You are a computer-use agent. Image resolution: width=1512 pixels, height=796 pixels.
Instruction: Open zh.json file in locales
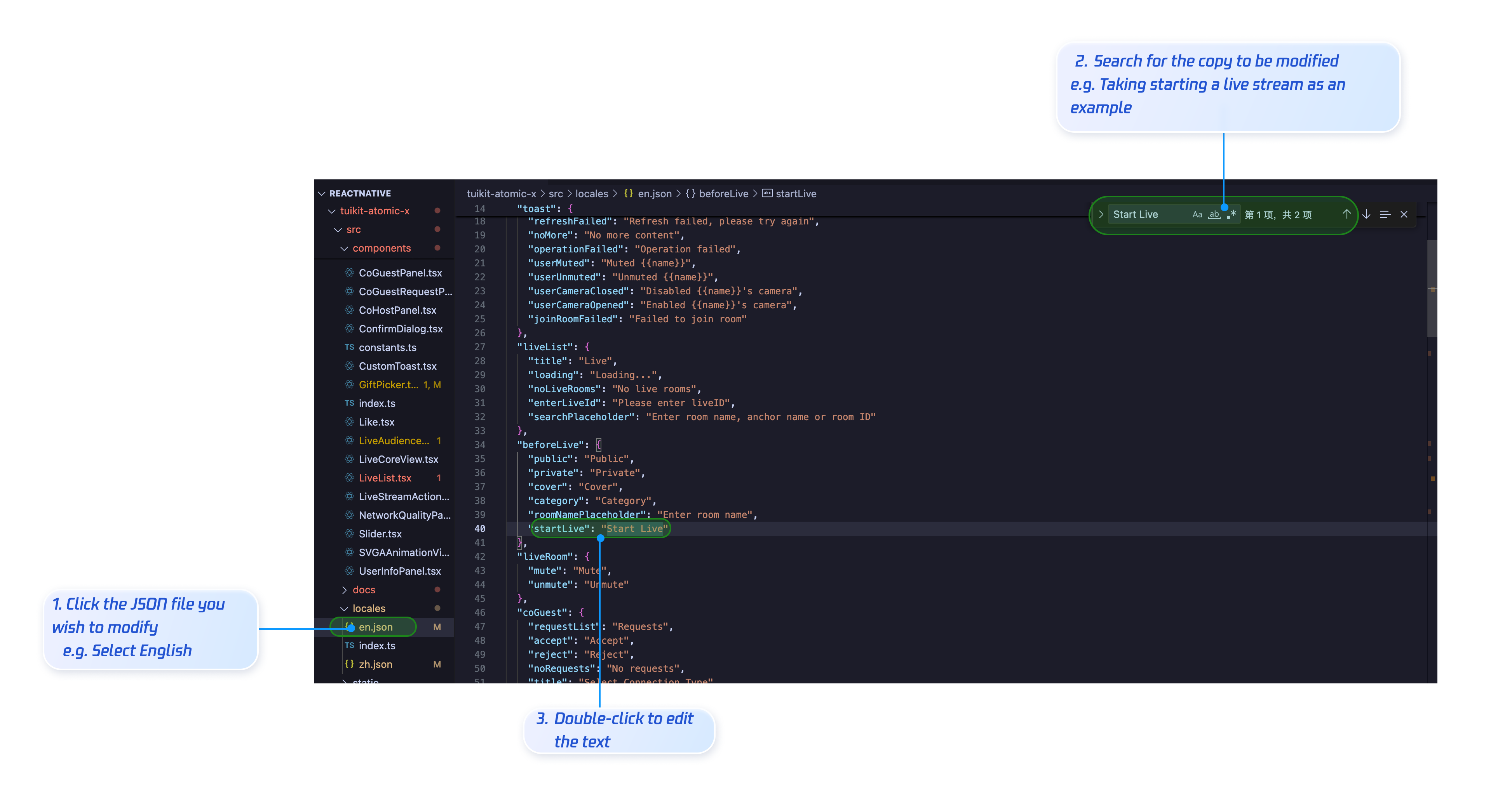pyautogui.click(x=376, y=664)
